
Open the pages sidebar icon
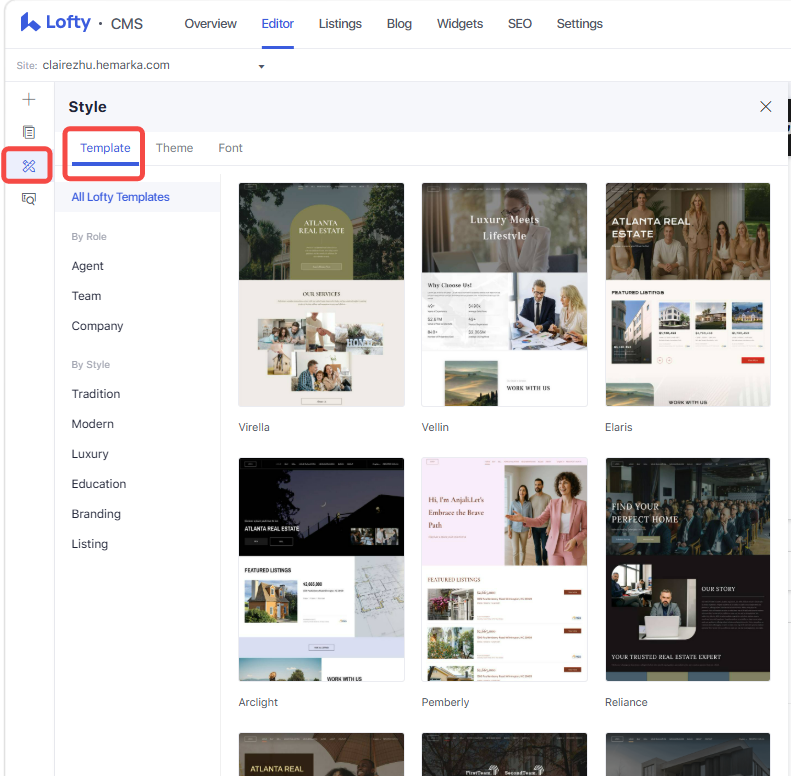(x=29, y=132)
